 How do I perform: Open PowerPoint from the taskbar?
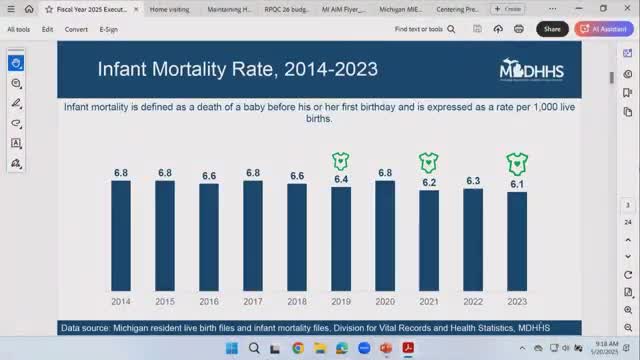[x=386, y=348]
